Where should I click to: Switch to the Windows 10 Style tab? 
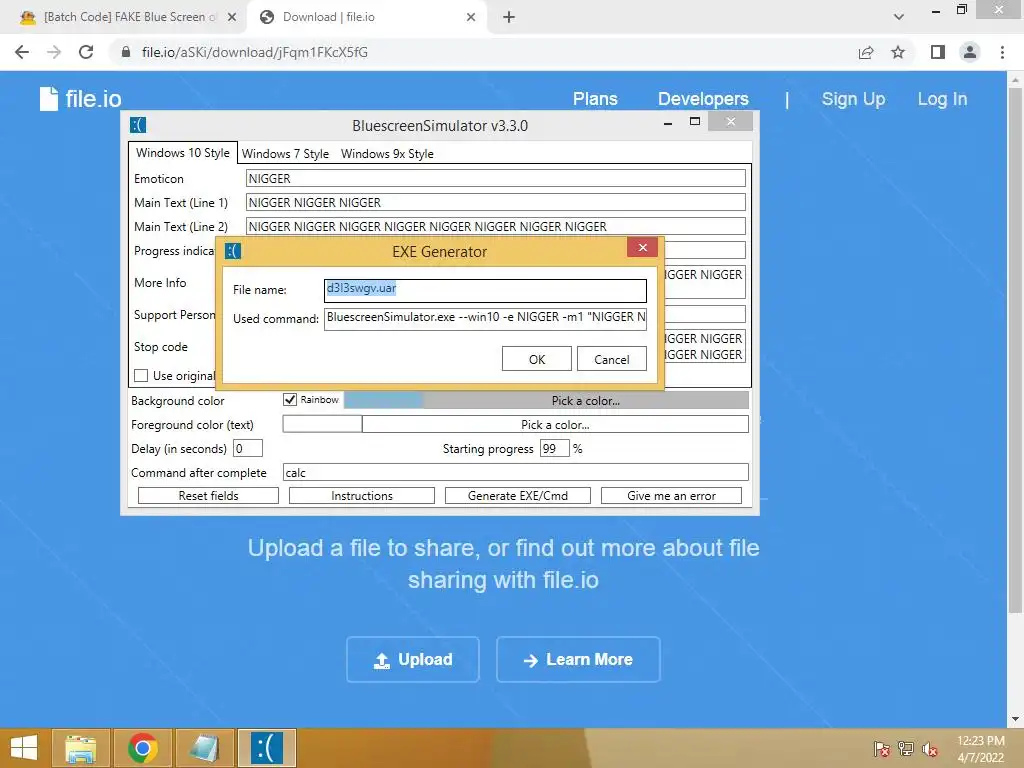coord(183,153)
